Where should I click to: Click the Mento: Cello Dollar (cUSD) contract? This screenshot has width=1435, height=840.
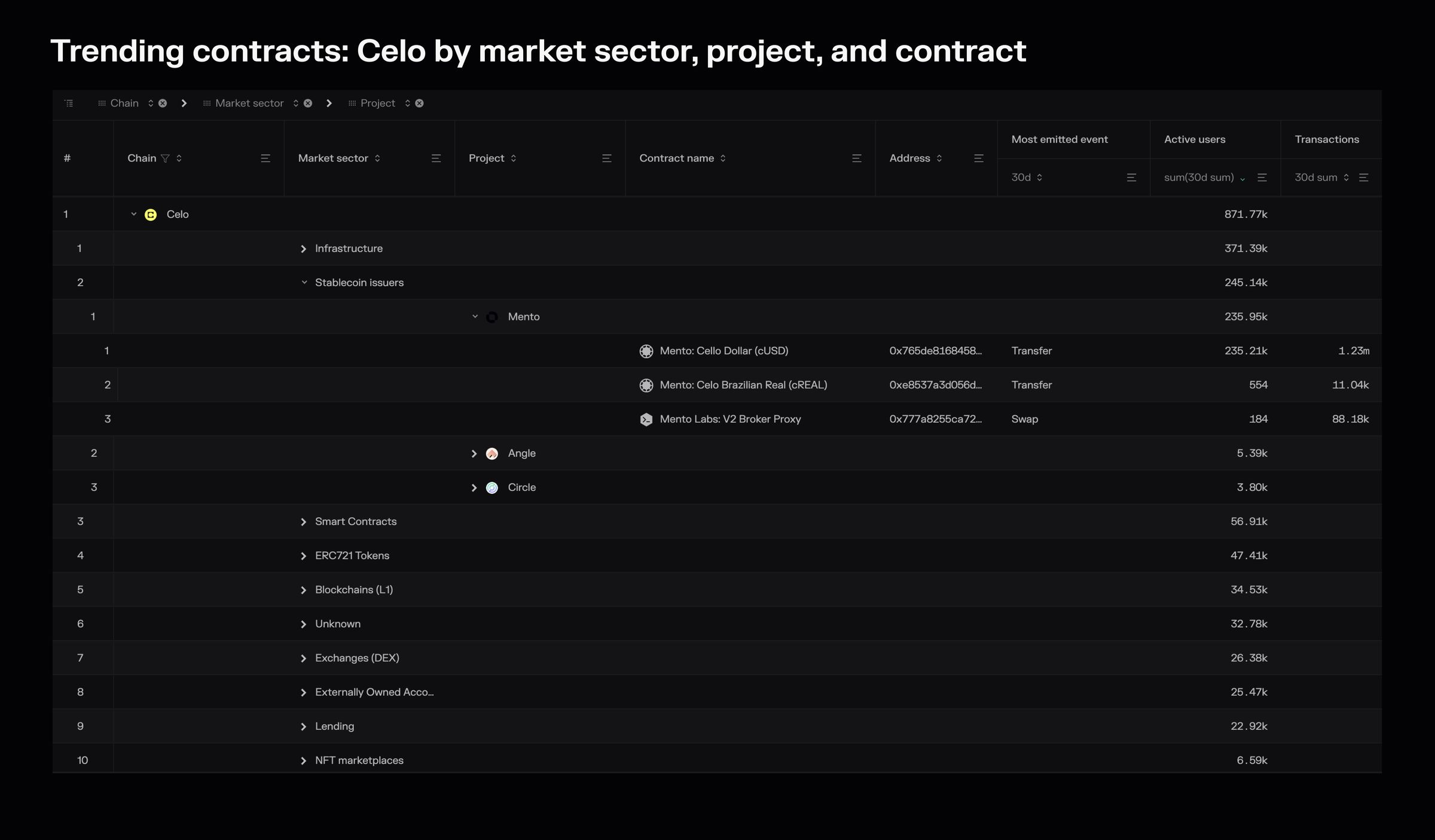723,351
